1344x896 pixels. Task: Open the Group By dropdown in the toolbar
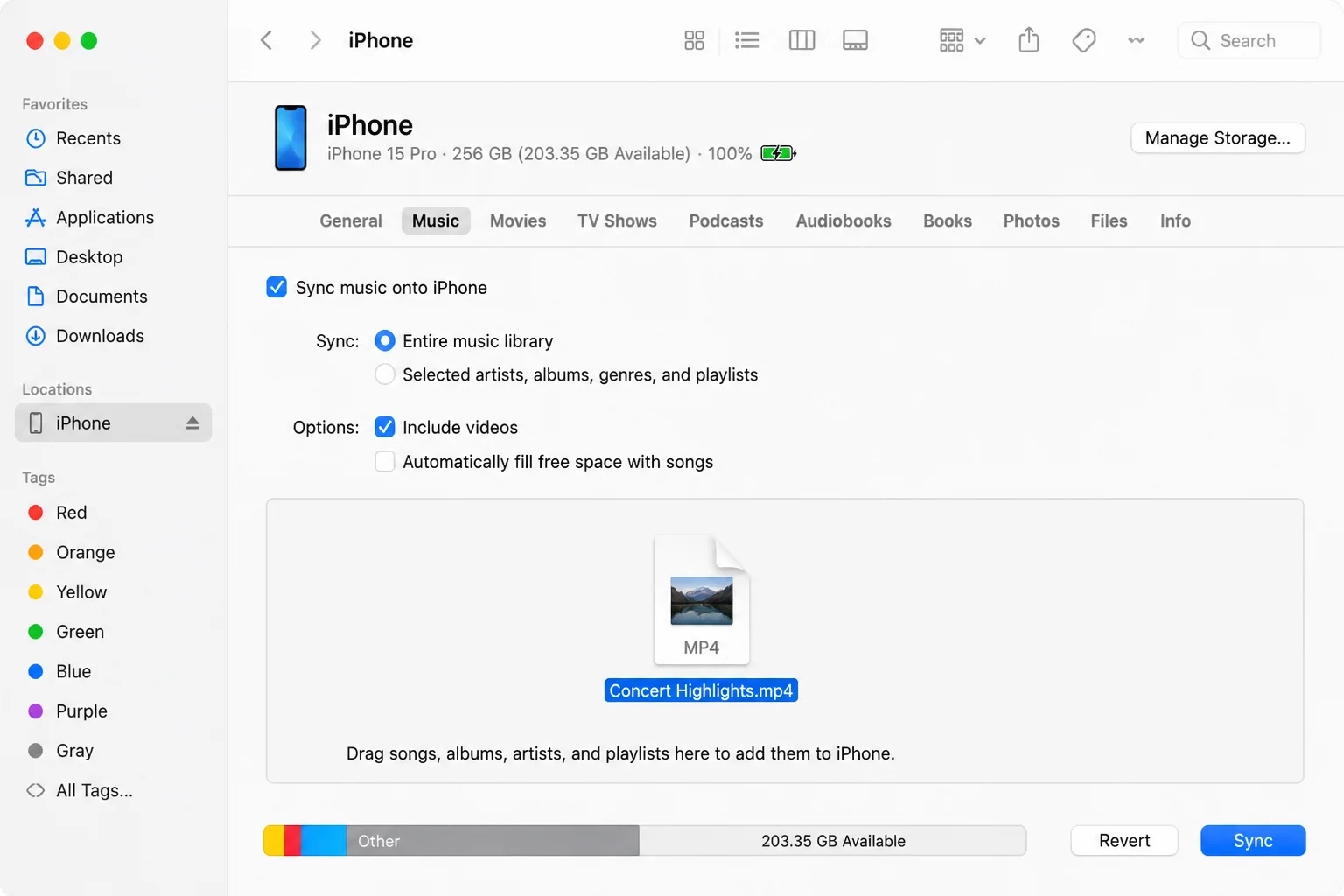coord(962,40)
